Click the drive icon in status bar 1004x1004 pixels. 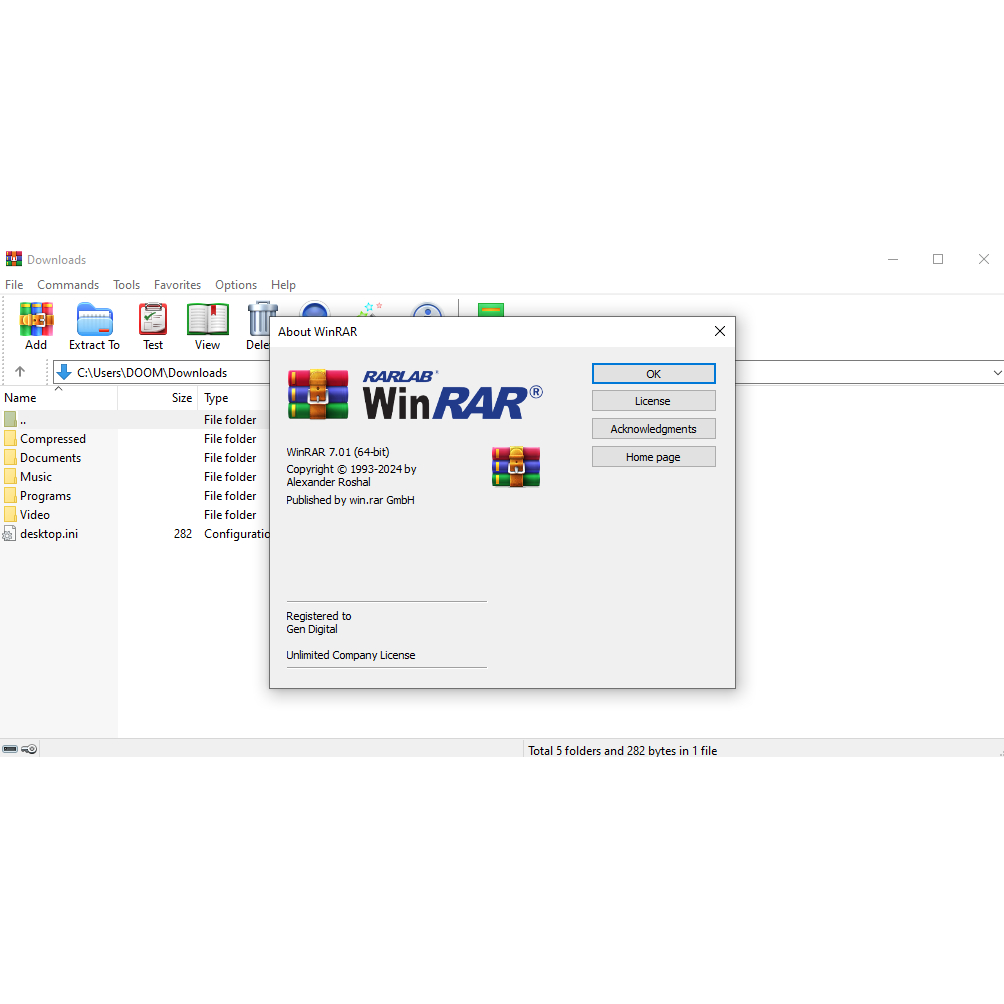click(10, 749)
